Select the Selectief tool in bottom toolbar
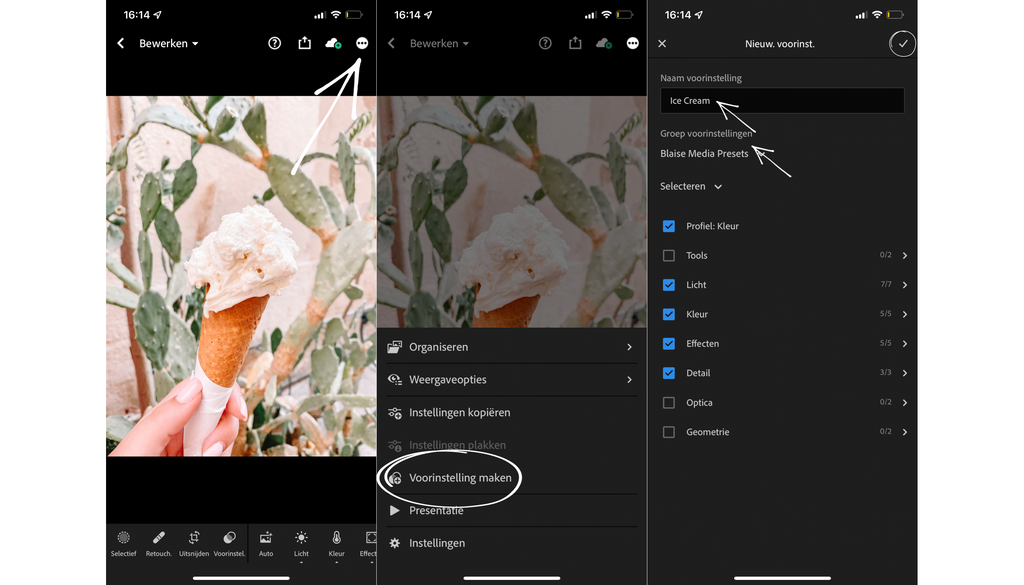Screen dimensions: 1024x585 [x=123, y=541]
